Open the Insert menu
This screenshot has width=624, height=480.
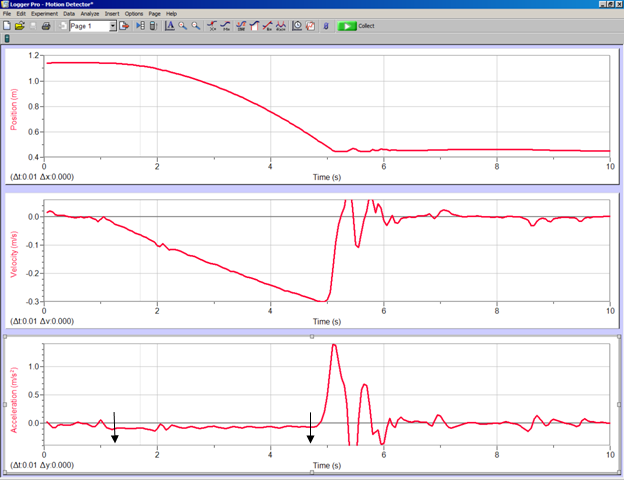tap(112, 13)
